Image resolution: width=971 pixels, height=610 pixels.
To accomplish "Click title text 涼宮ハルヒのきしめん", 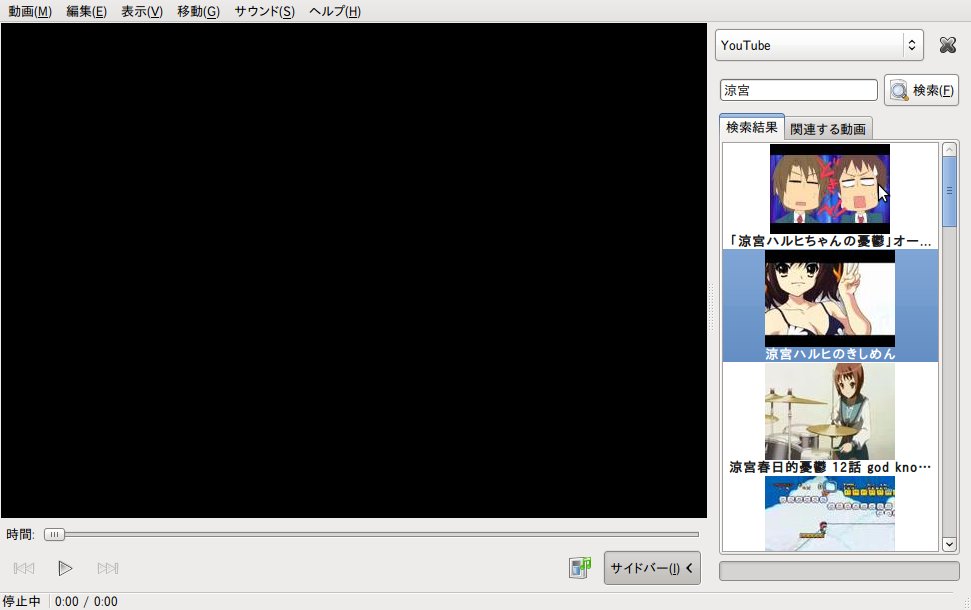I will click(x=830, y=354).
